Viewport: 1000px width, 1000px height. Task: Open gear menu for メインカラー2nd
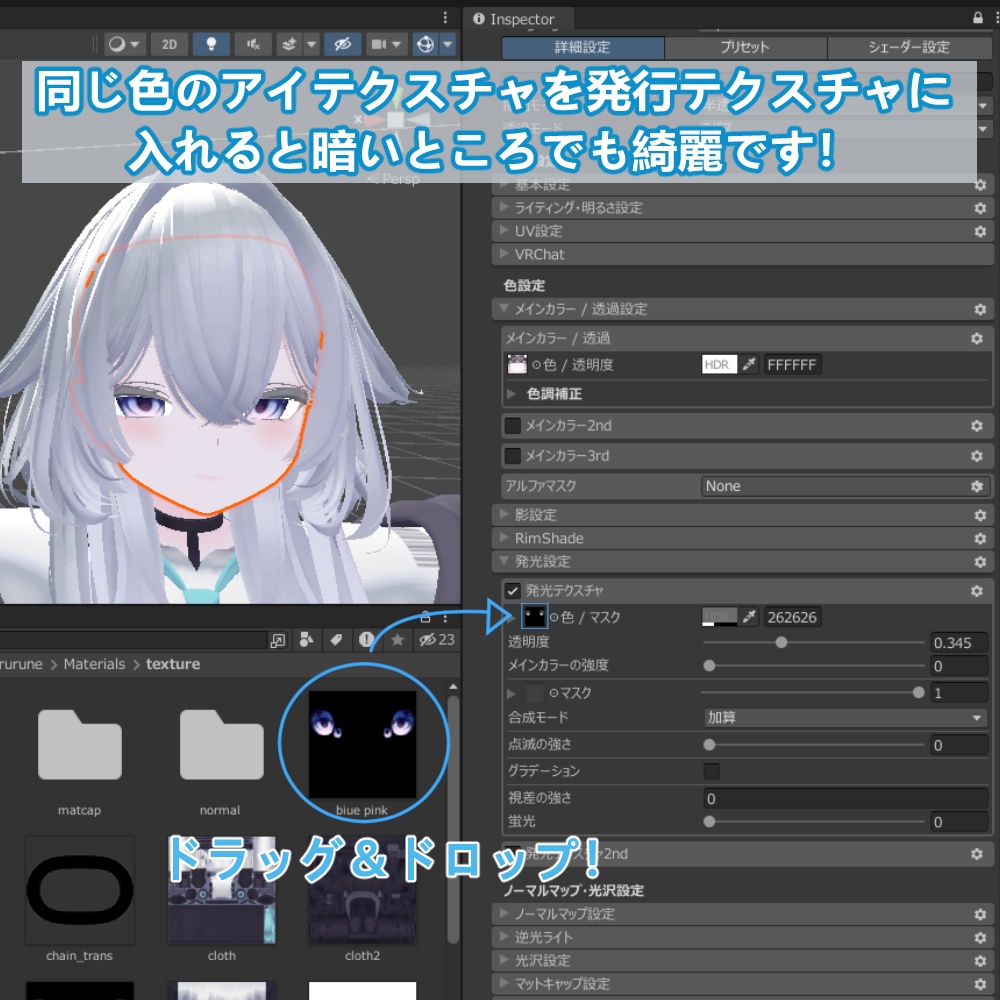976,425
